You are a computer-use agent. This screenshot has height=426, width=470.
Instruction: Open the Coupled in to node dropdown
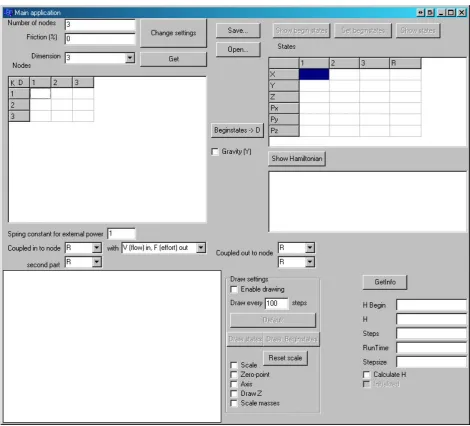[x=97, y=248]
